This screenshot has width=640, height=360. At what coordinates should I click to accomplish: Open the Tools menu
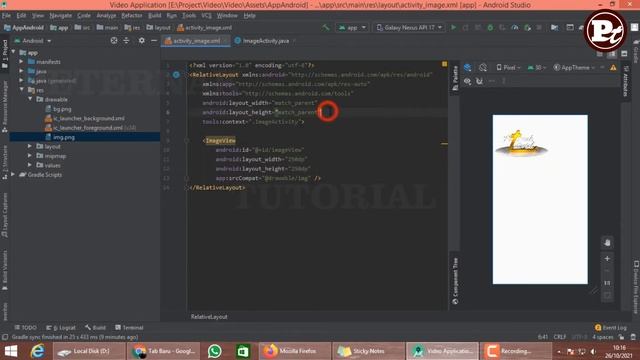pos(189,16)
